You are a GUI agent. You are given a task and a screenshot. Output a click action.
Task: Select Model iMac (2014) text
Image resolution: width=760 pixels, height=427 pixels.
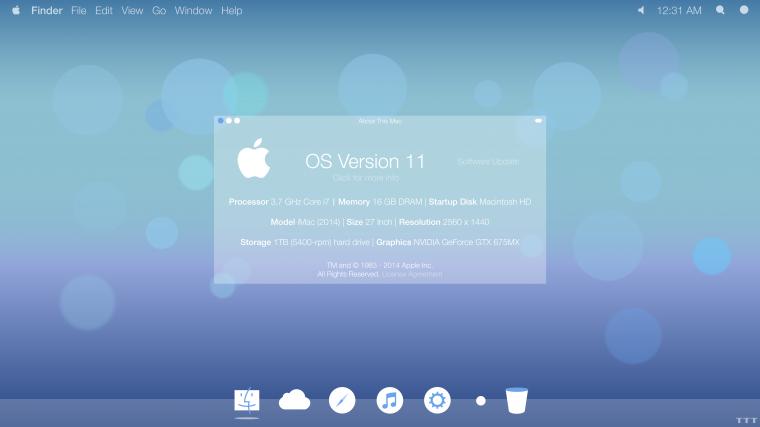[x=305, y=222]
